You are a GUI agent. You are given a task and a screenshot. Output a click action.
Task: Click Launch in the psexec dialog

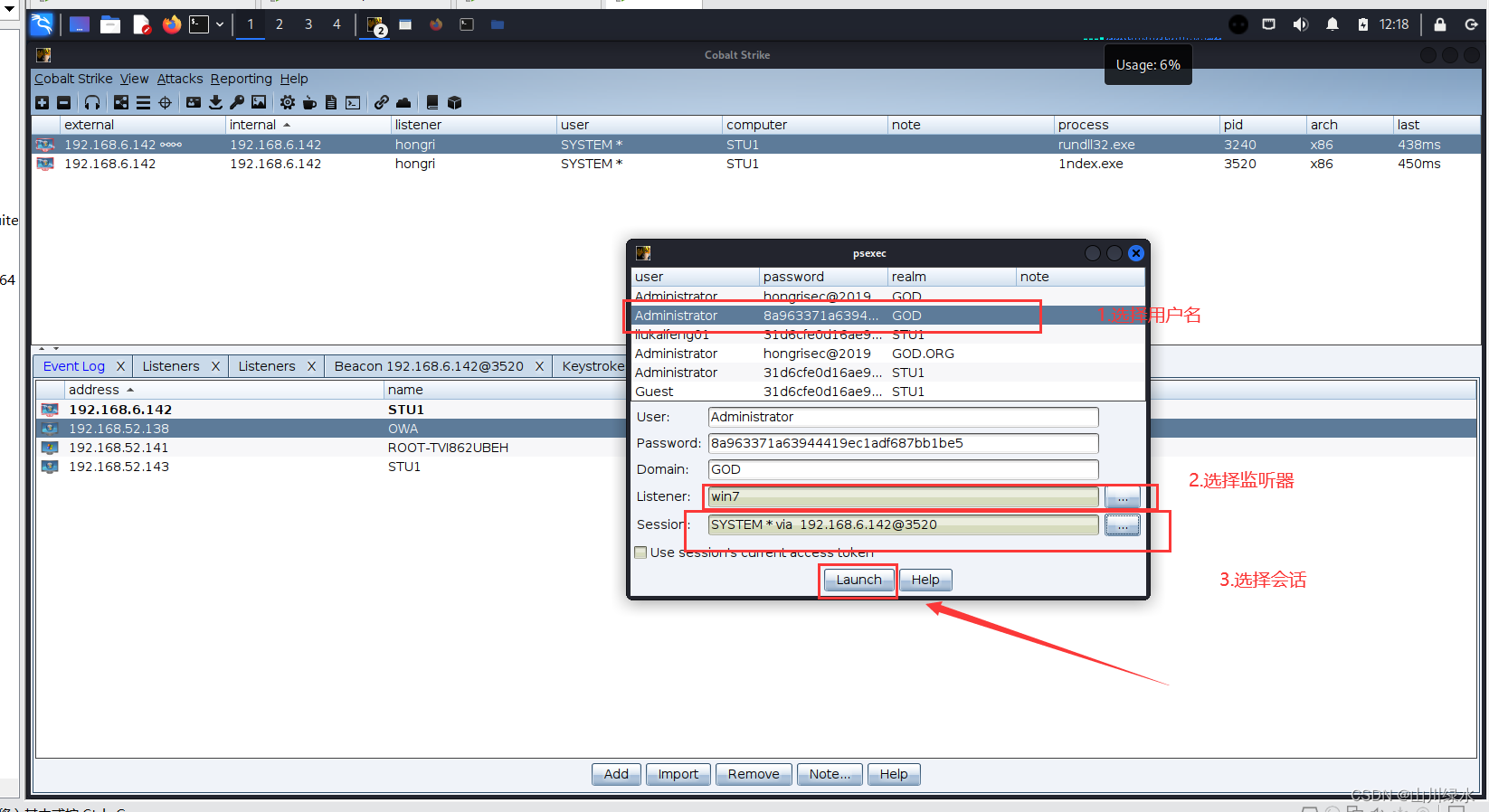point(858,580)
